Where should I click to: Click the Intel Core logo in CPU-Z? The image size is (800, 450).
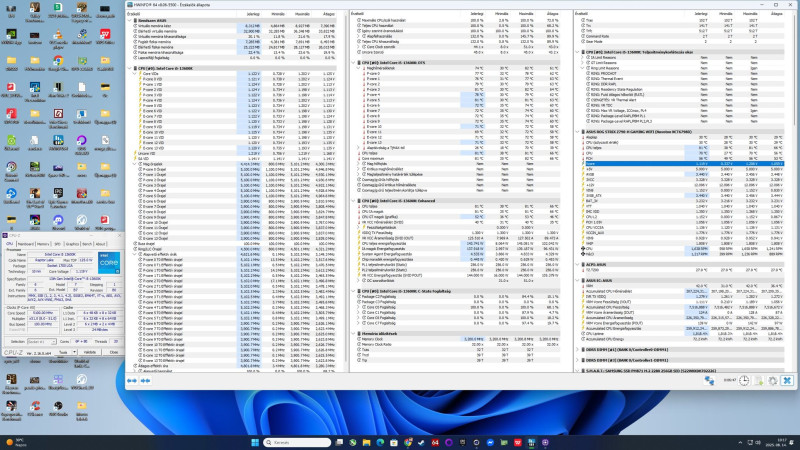(x=109, y=263)
